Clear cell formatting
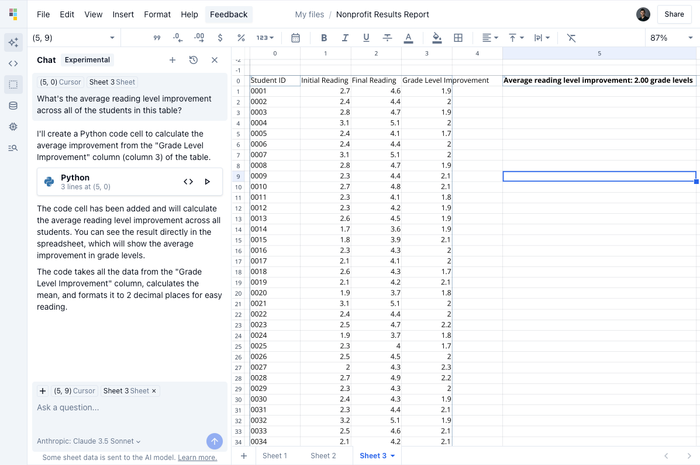This screenshot has width=700, height=465. pyautogui.click(x=571, y=38)
